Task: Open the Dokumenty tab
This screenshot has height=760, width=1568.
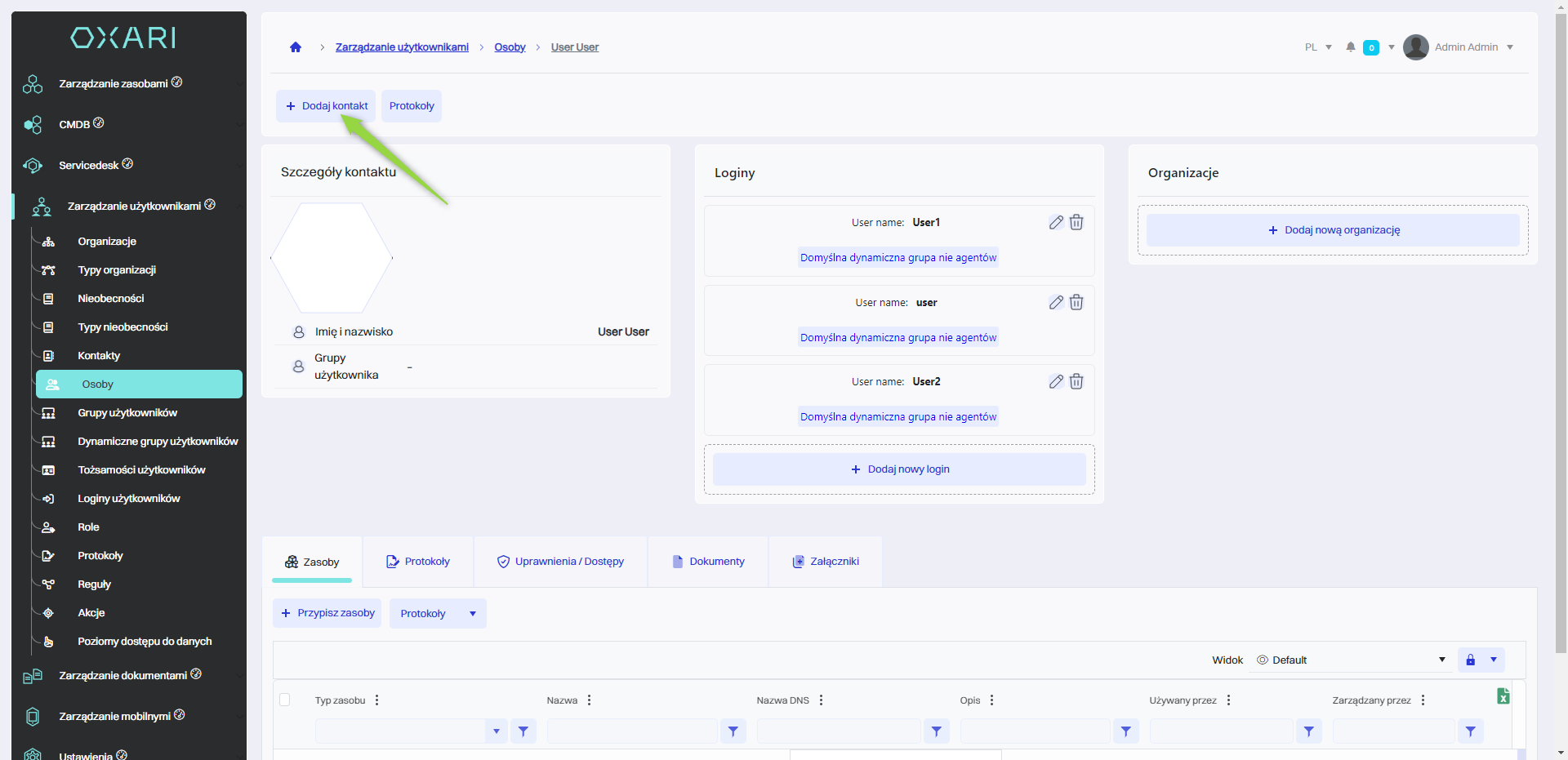Action: click(708, 562)
